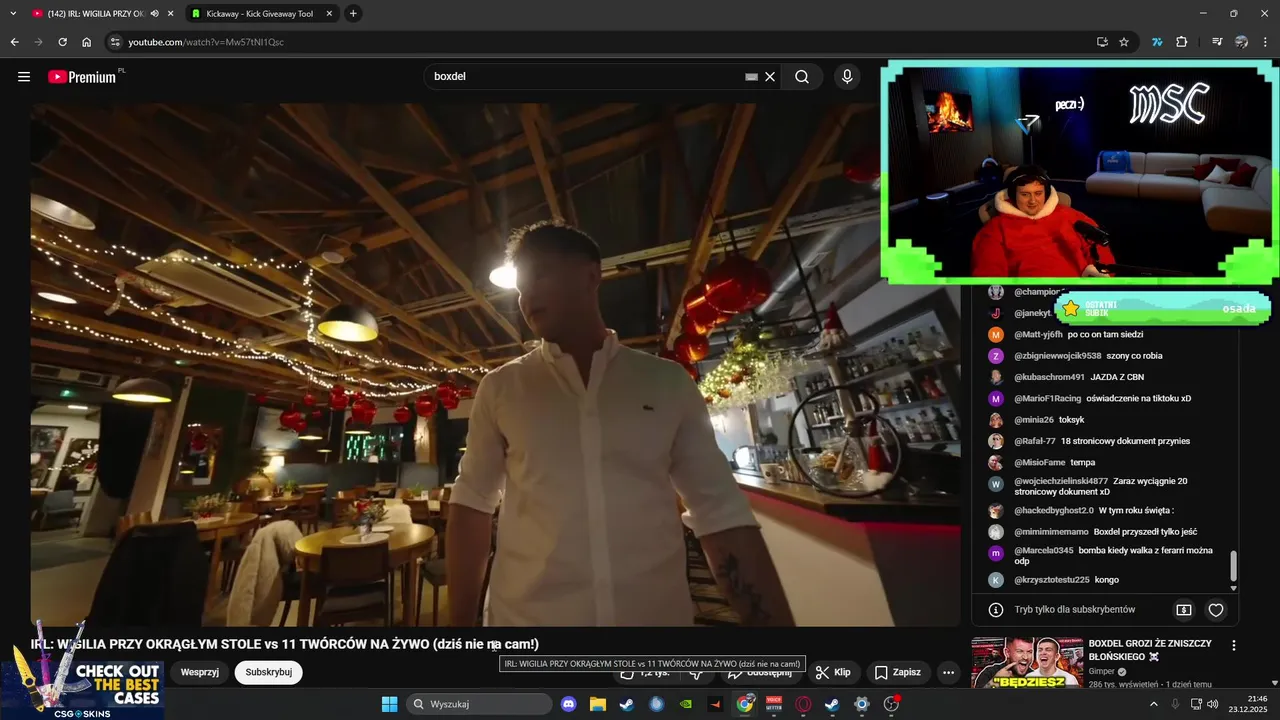Click Wesprzyj support button
The width and height of the screenshot is (1280, 720).
(200, 672)
